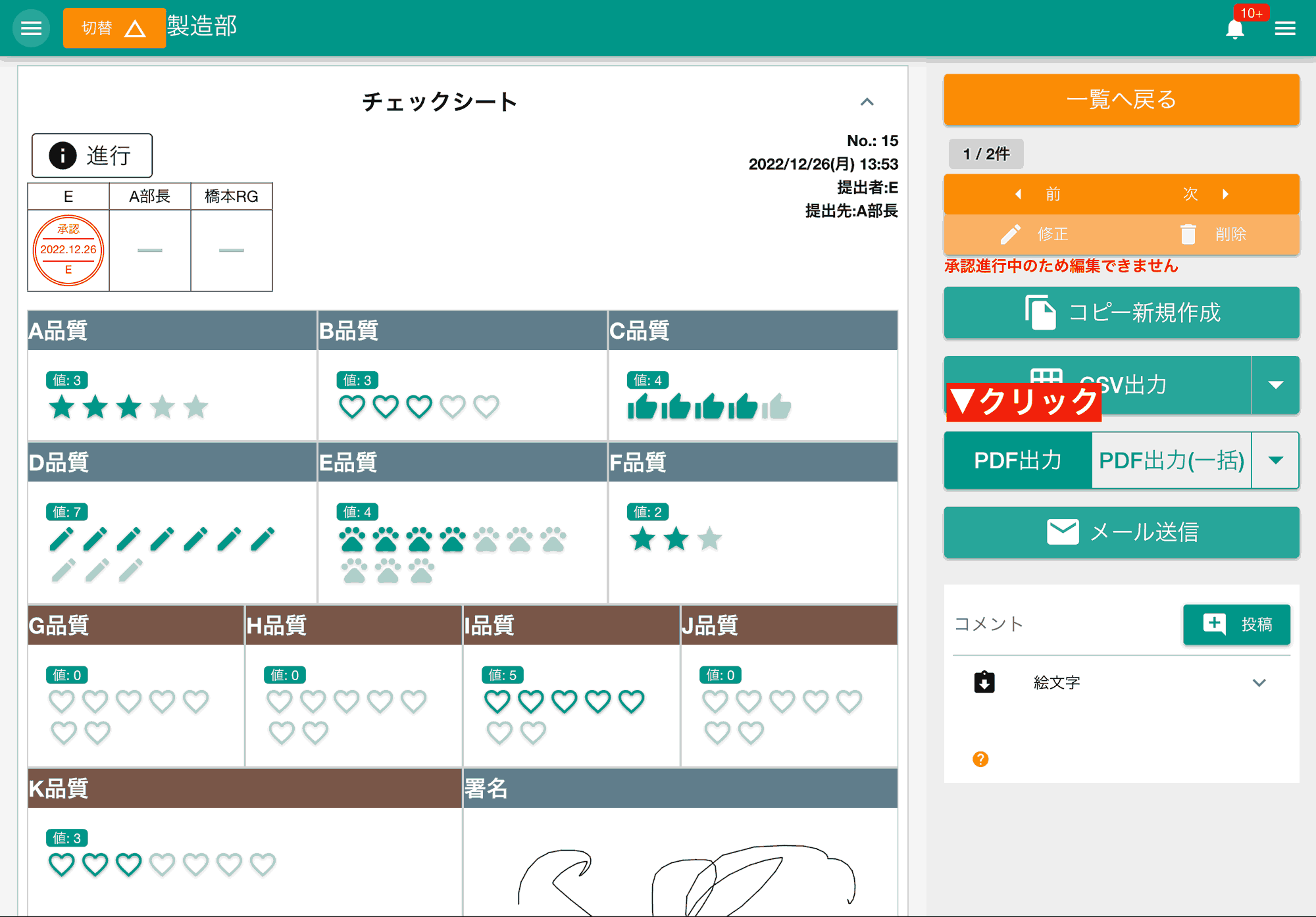The width and height of the screenshot is (1316, 917).
Task: Toggle the fourth star in A品質 rating
Action: coord(162,407)
